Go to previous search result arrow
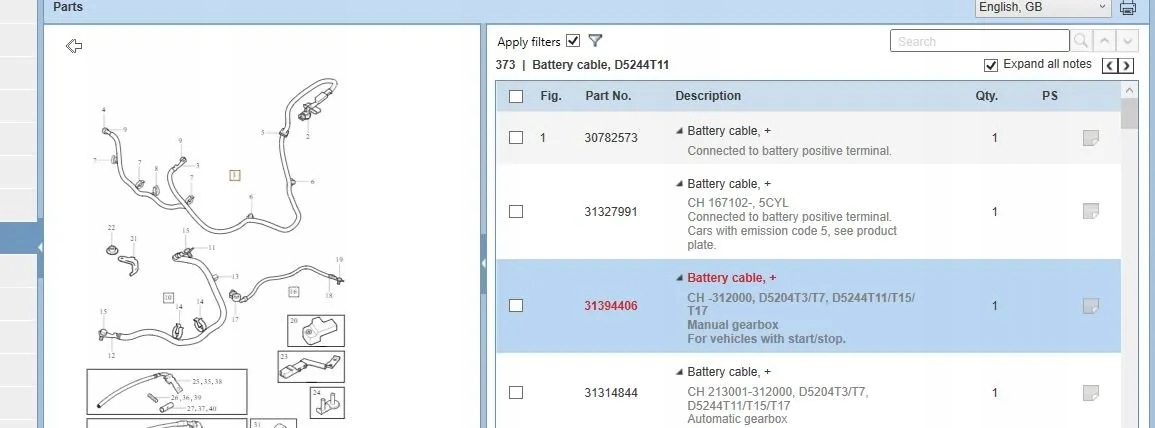 click(x=1103, y=41)
